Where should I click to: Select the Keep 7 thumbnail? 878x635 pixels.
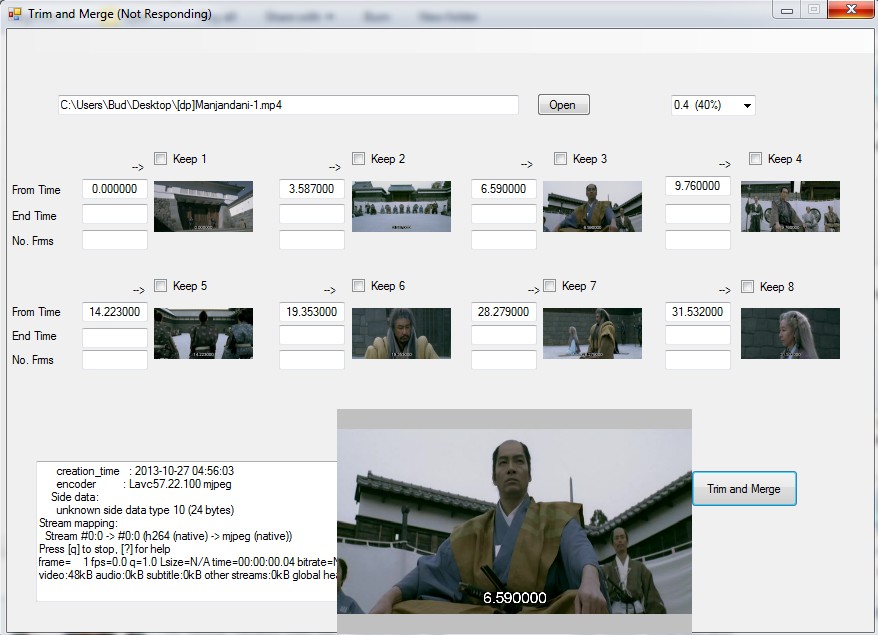coord(592,333)
